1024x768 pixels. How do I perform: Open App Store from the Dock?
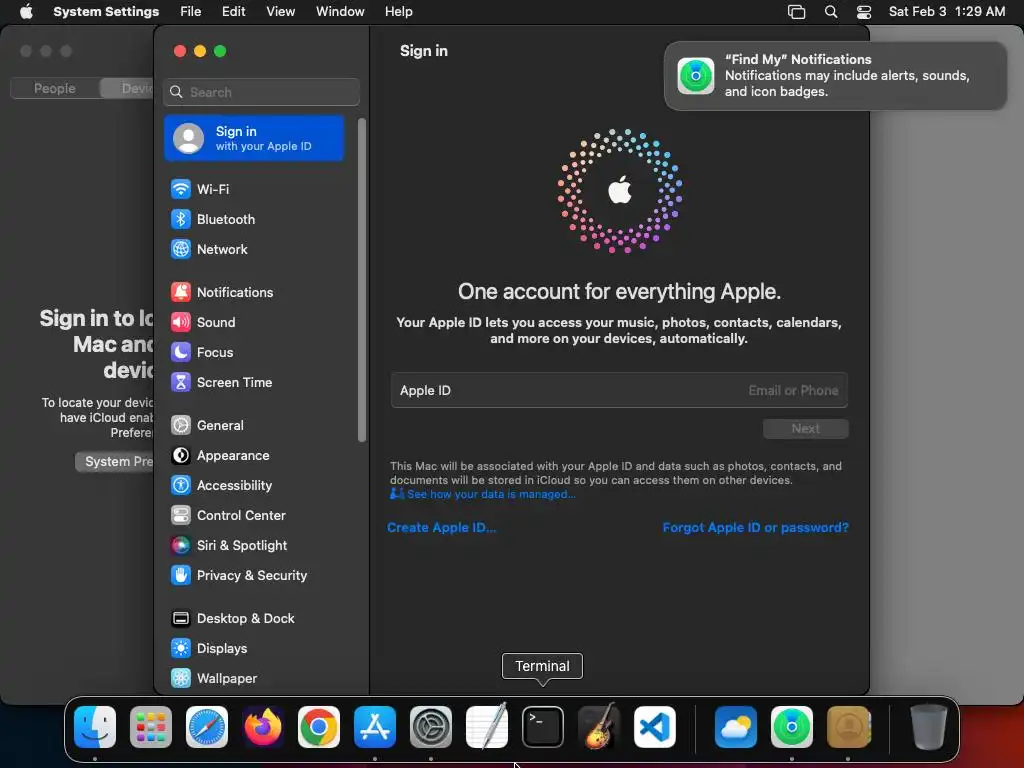[x=375, y=727]
